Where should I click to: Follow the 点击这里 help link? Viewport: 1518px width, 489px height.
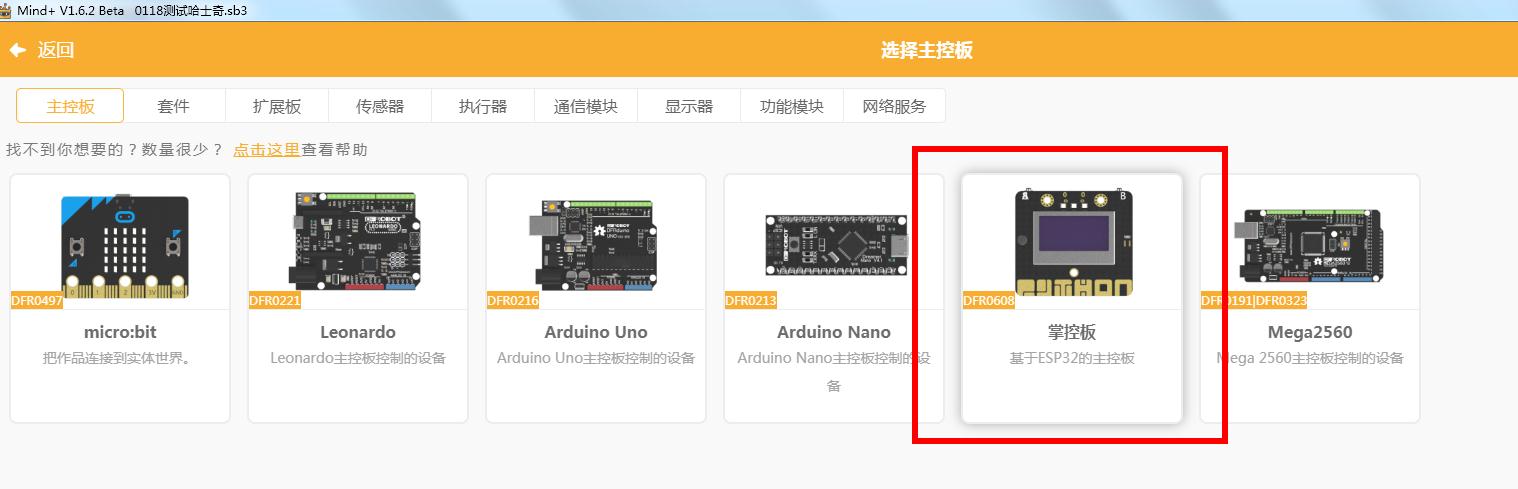point(267,150)
